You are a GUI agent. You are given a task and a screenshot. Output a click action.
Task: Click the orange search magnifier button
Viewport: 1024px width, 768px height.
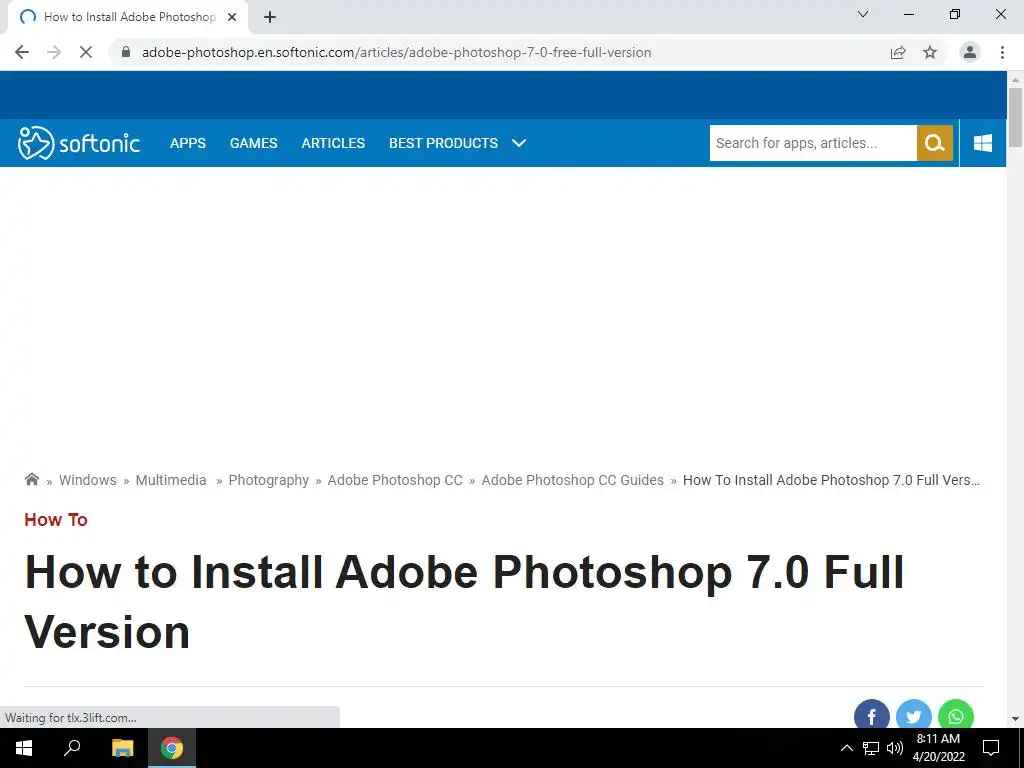[x=935, y=143]
